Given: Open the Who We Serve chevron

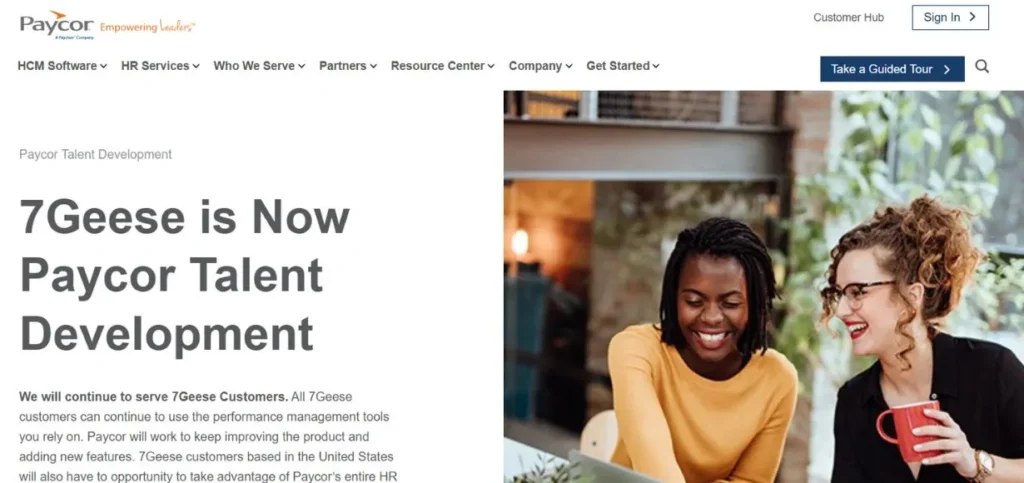Looking at the screenshot, I should [301, 67].
